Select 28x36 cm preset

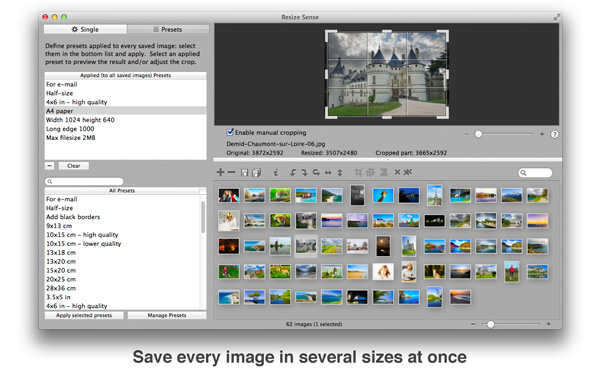pos(122,288)
